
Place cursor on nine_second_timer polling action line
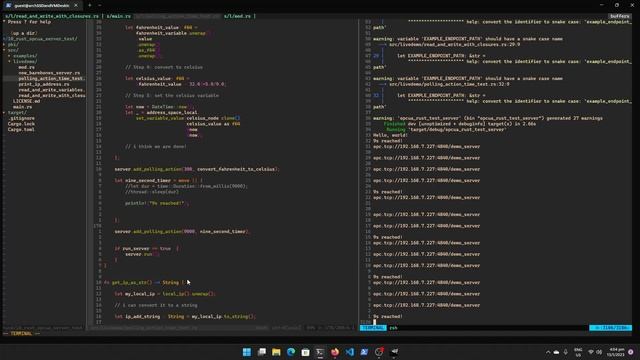182,232
